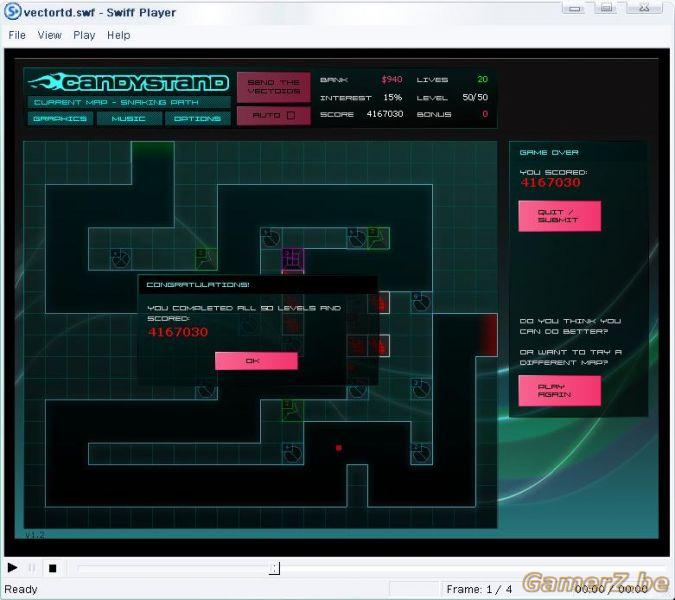Click Send the Vectoids button
Screen dimensions: 675x600
pyautogui.click(x=274, y=87)
